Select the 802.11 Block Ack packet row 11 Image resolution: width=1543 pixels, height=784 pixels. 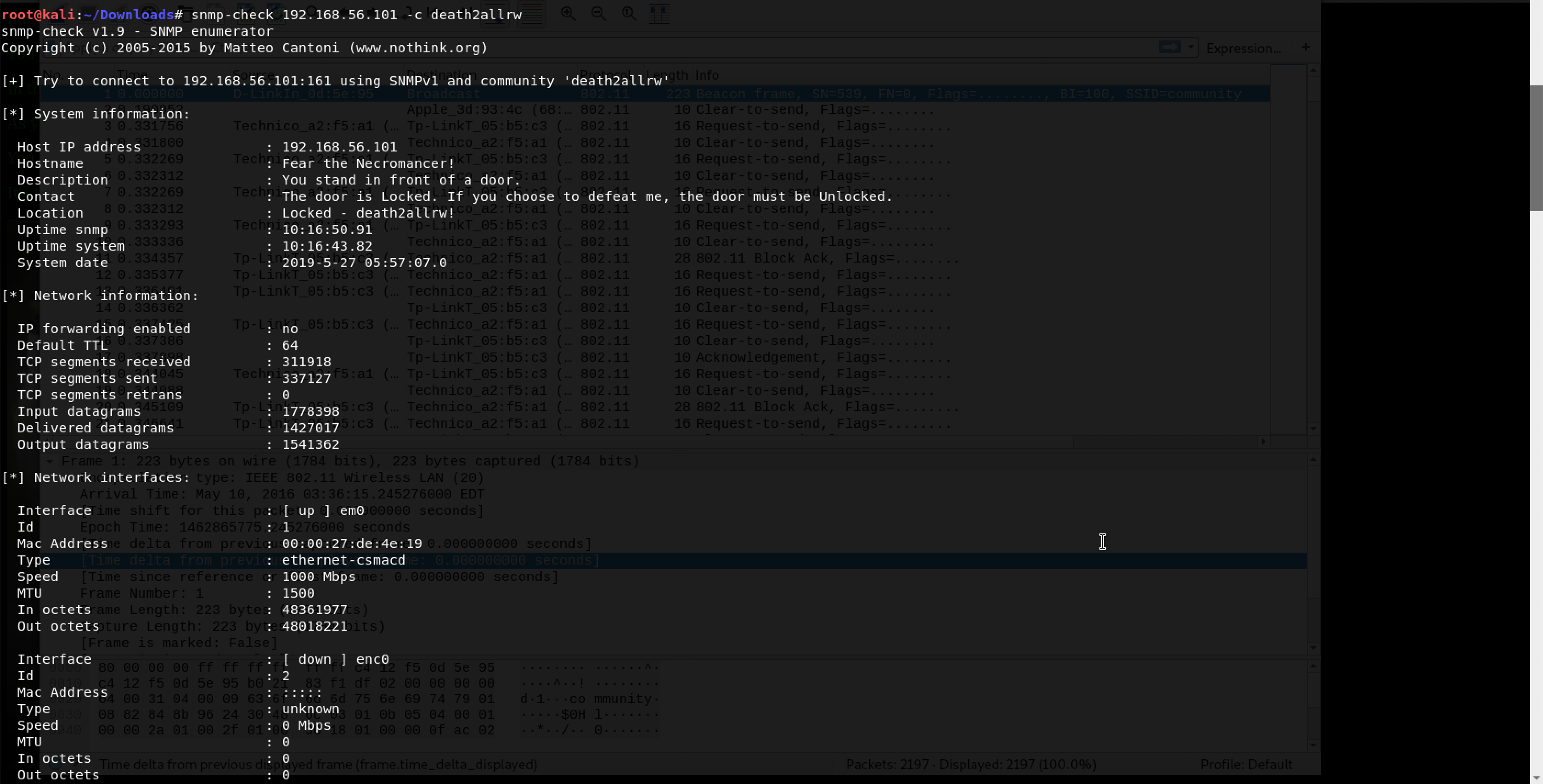pyautogui.click(x=655, y=259)
